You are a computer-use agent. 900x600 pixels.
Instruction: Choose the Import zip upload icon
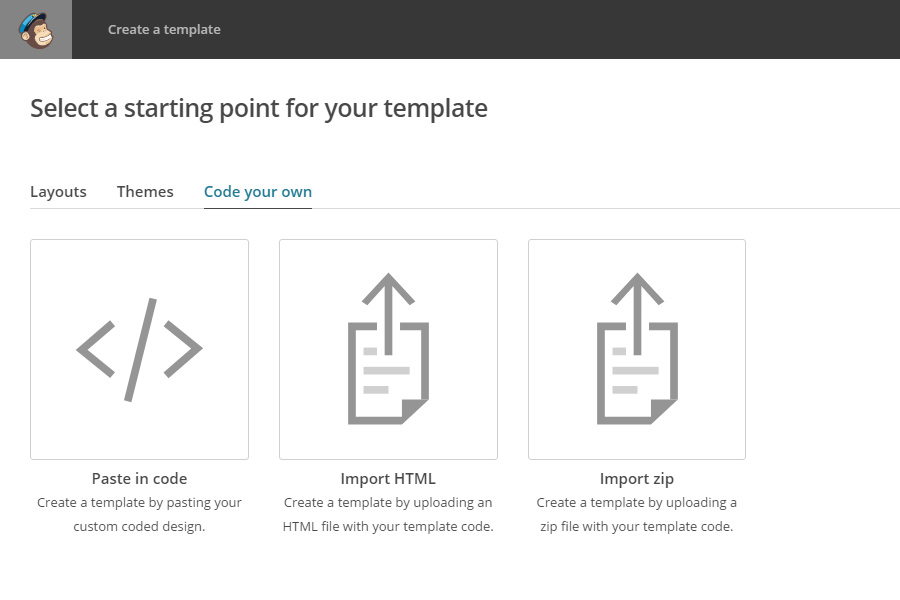click(637, 349)
